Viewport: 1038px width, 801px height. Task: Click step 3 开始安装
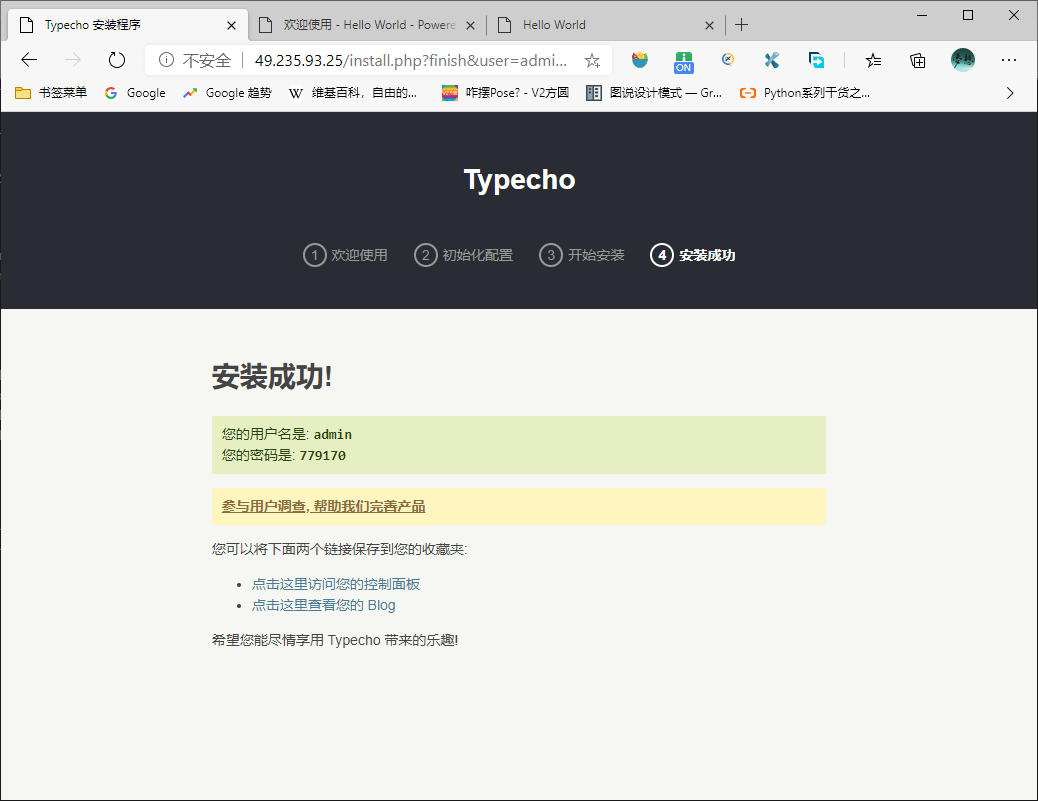pos(582,255)
